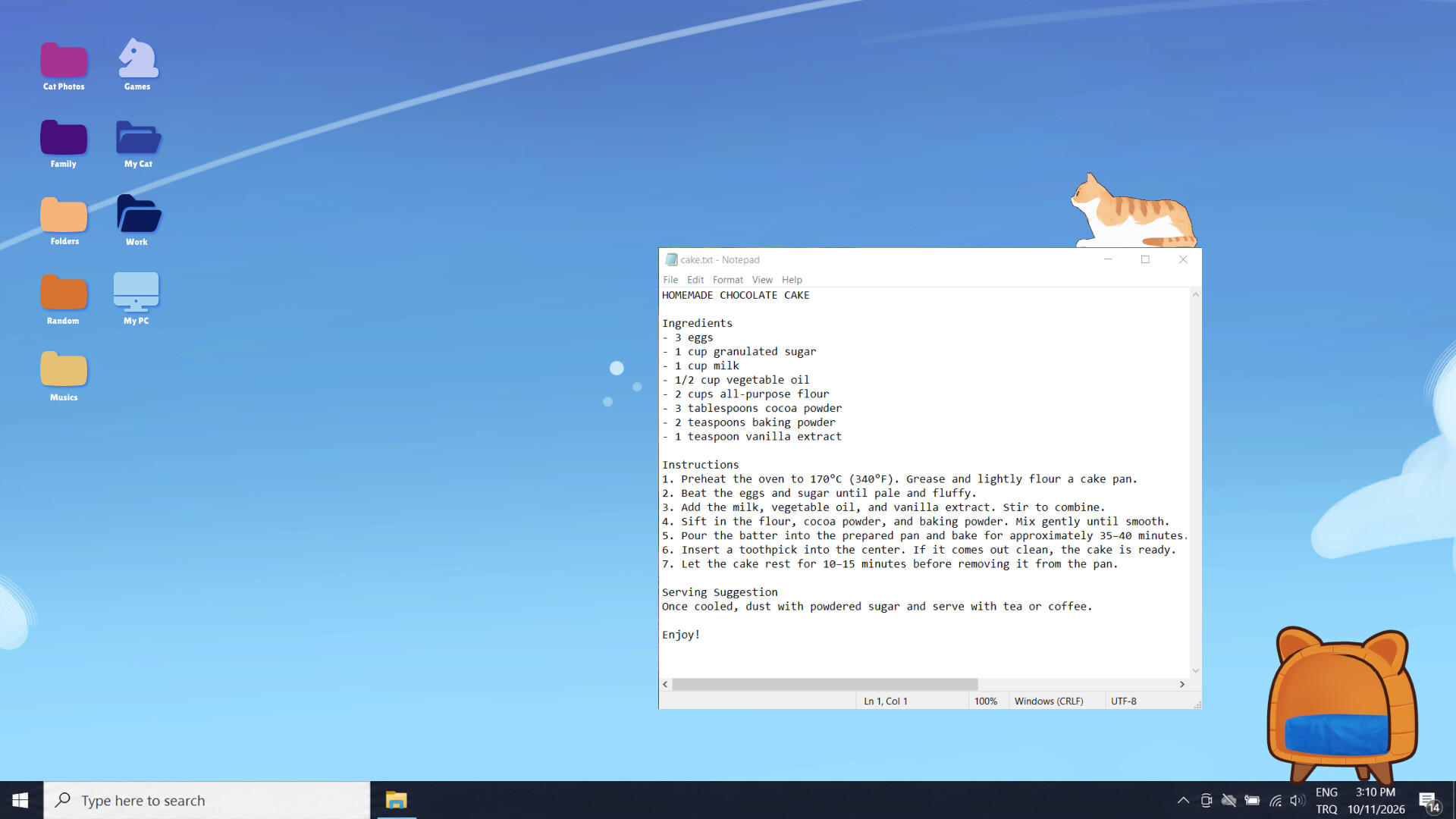Screen dimensions: 1456x819
Task: Open the Help menu in Notepad
Action: pos(792,280)
